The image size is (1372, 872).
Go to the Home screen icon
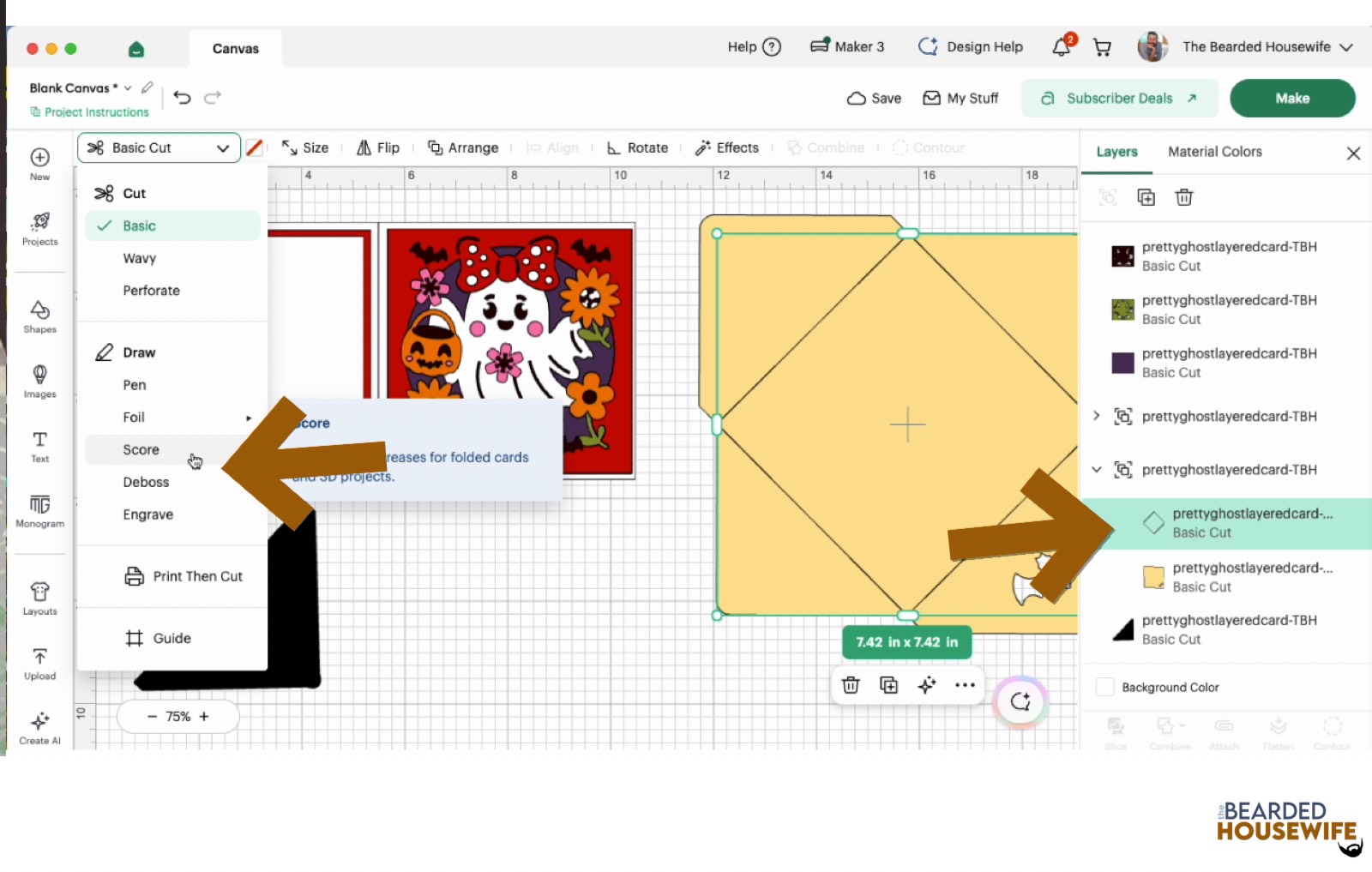[x=135, y=49]
